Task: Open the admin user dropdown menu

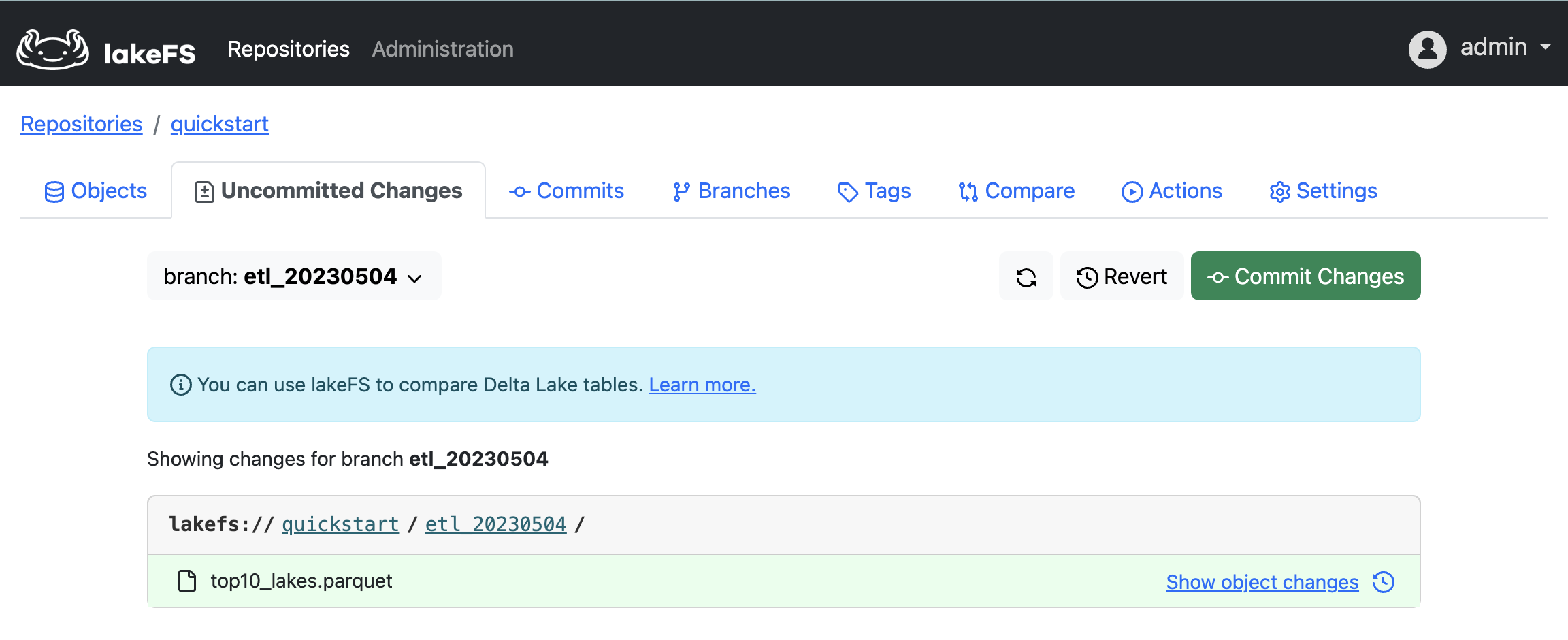Action: [x=1505, y=48]
